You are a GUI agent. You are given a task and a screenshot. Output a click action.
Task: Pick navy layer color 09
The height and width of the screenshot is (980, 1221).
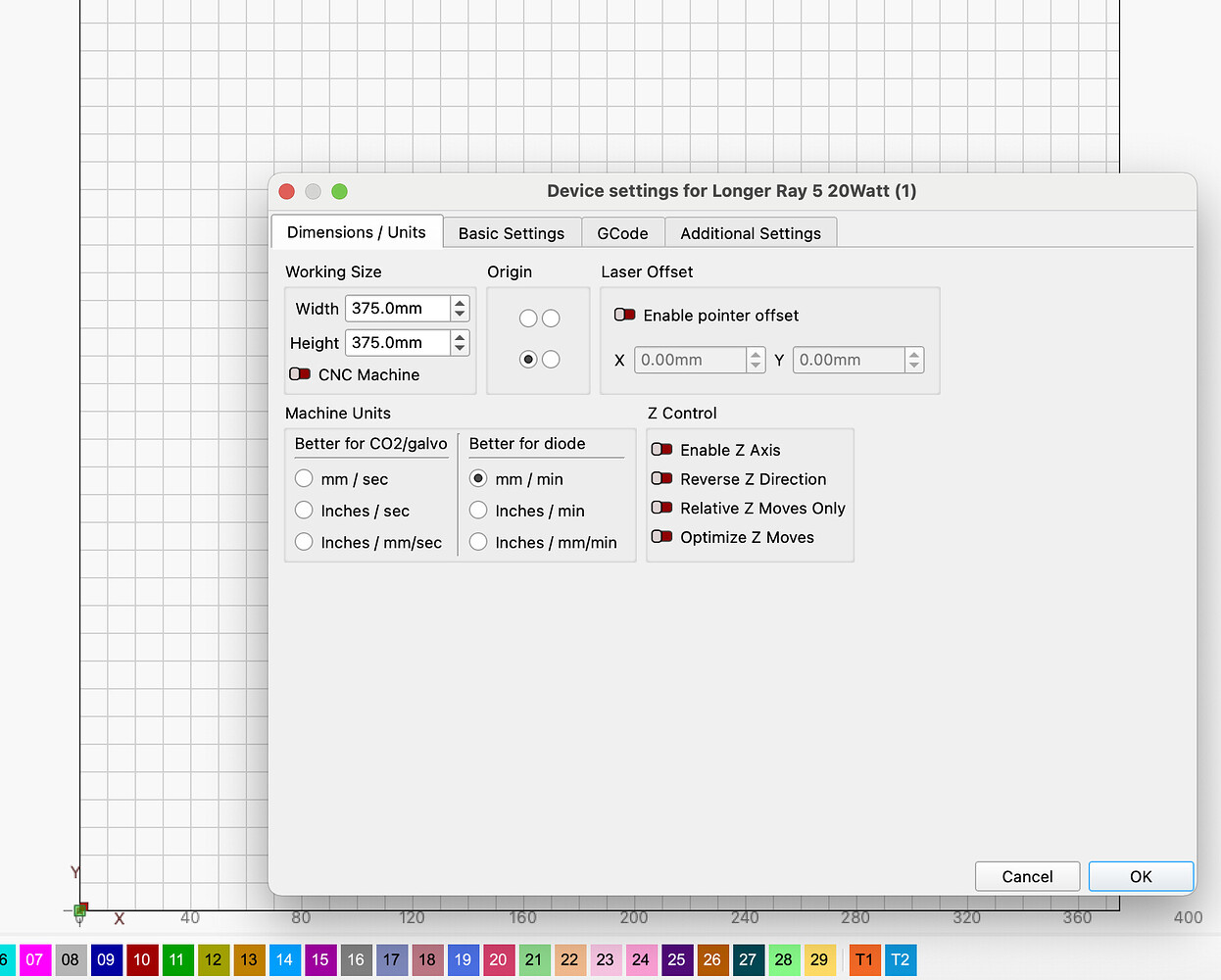coord(106,959)
